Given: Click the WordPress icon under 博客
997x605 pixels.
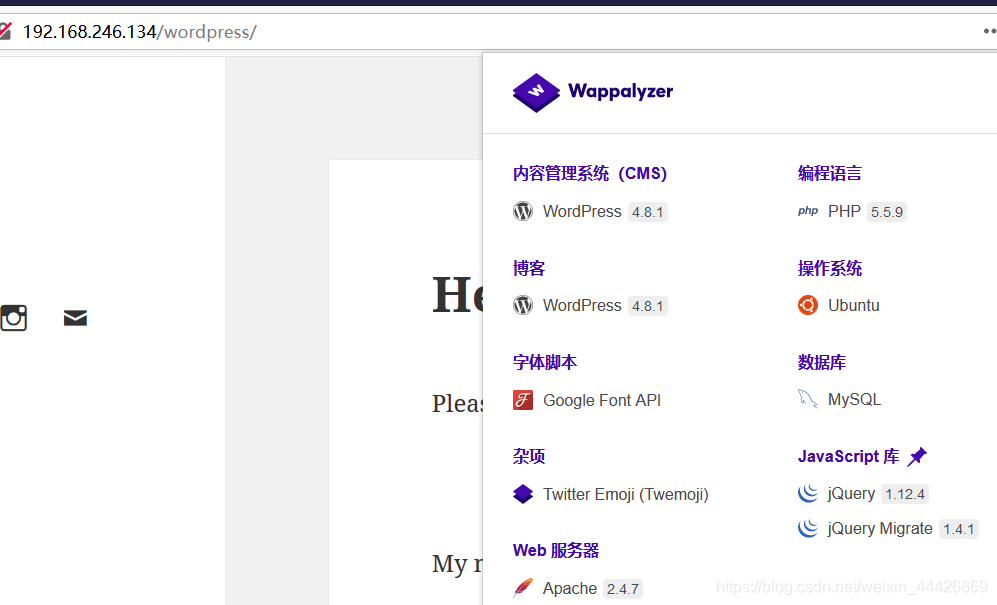Looking at the screenshot, I should coord(523,305).
